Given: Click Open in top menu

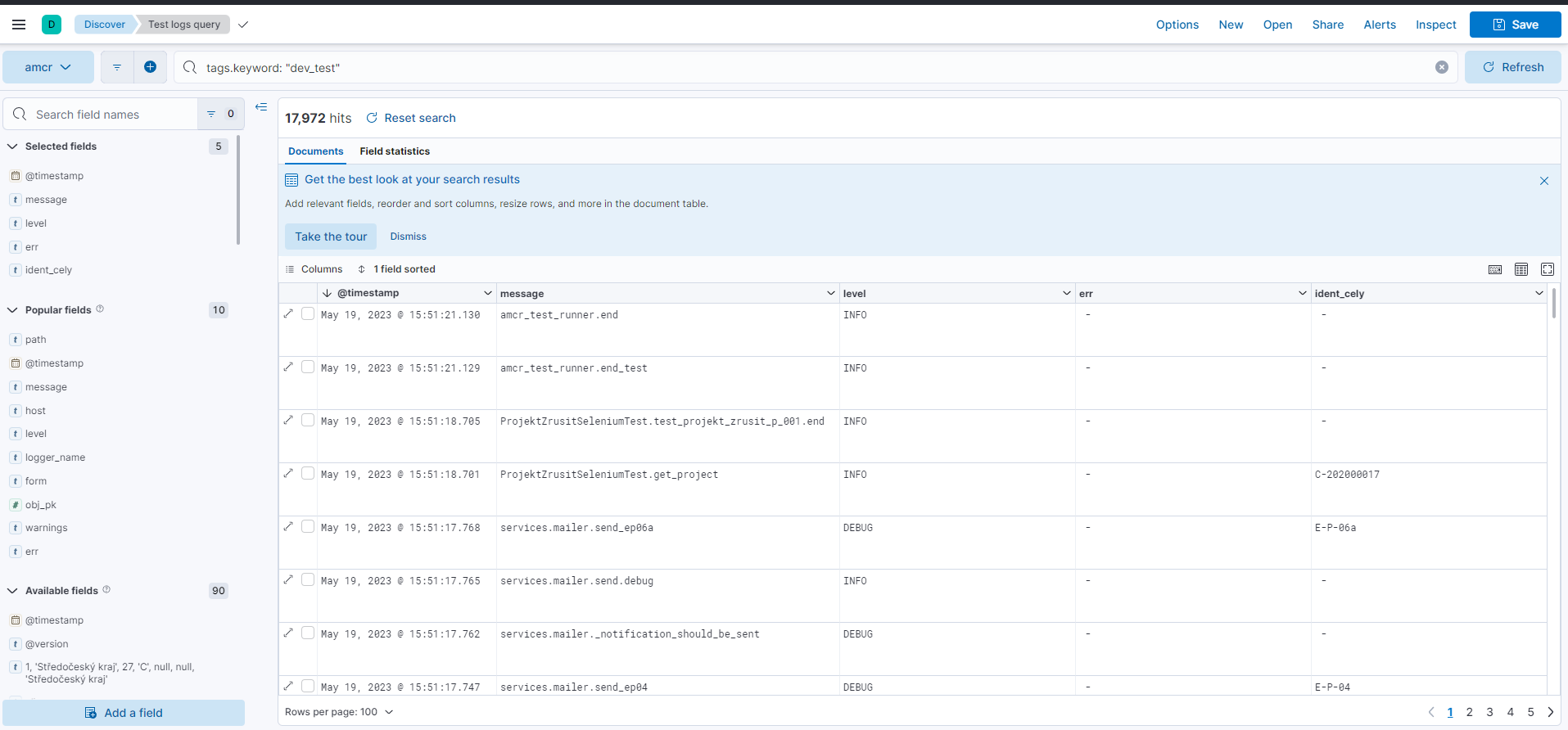Looking at the screenshot, I should [1277, 25].
